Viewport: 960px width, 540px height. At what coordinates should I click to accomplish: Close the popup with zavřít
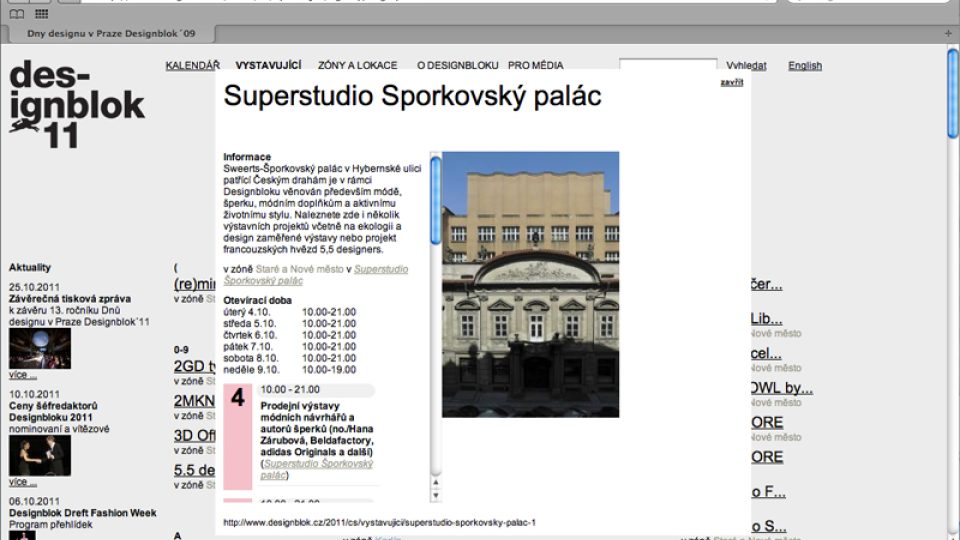point(731,82)
